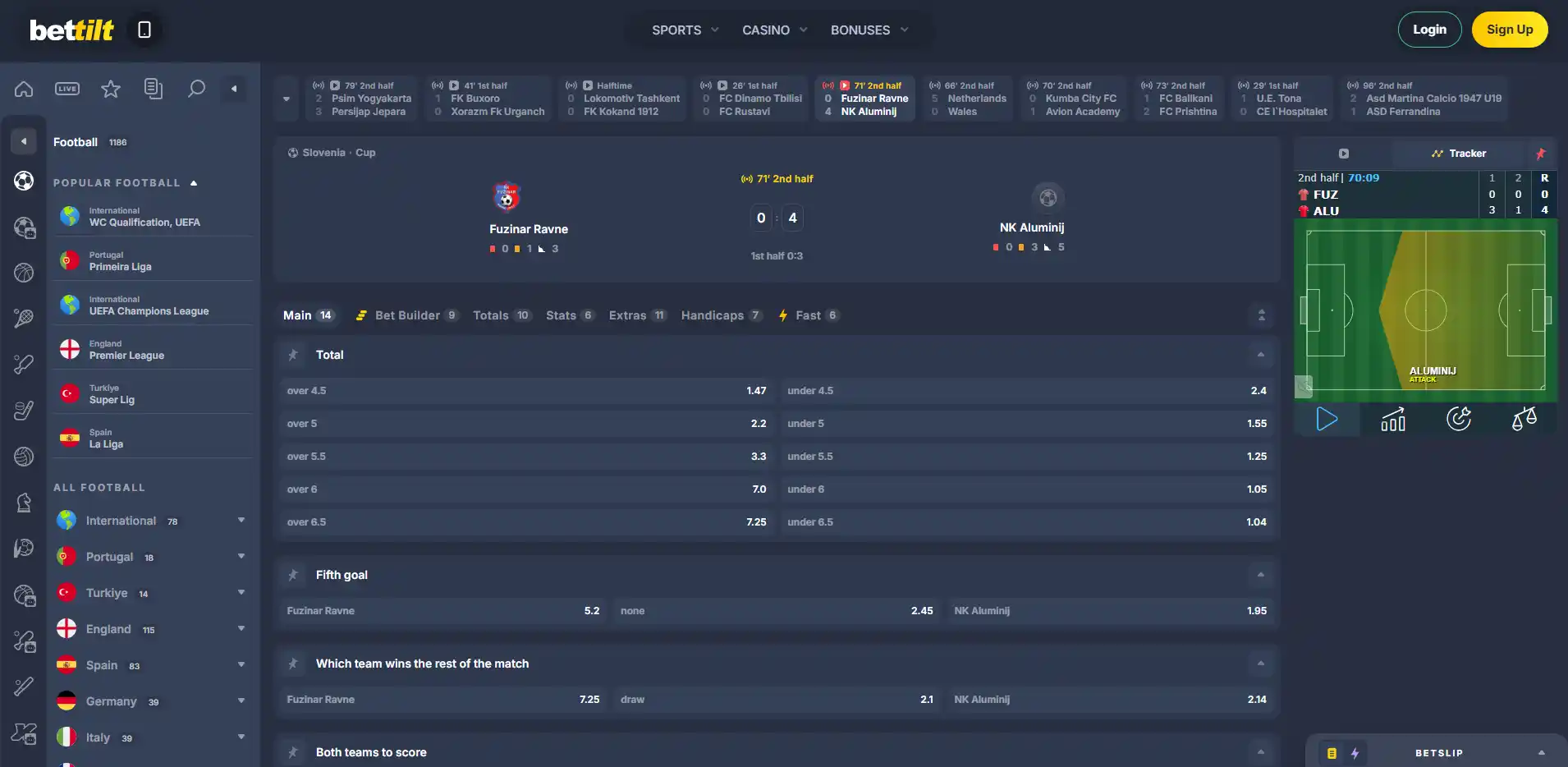Switch to the Totals tab
This screenshot has height=767, width=1568.
[x=502, y=315]
